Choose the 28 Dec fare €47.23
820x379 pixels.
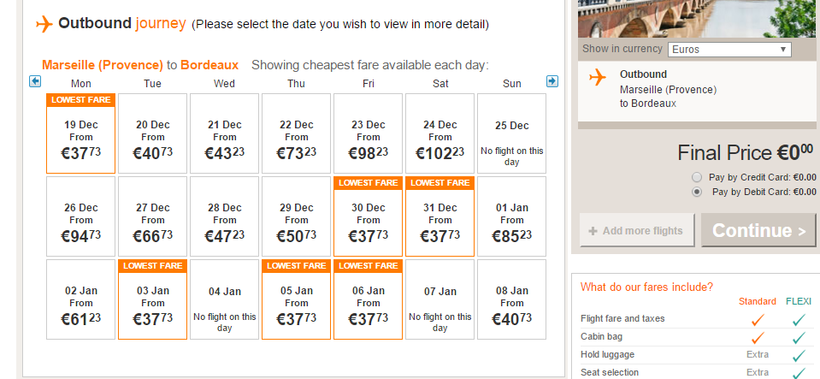224,216
